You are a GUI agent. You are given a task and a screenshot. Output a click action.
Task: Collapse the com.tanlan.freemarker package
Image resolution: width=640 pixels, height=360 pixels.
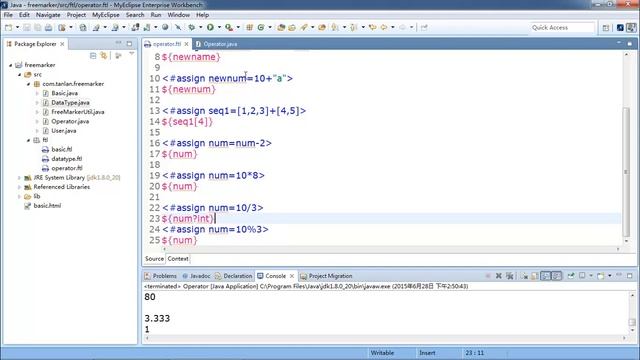[29, 84]
